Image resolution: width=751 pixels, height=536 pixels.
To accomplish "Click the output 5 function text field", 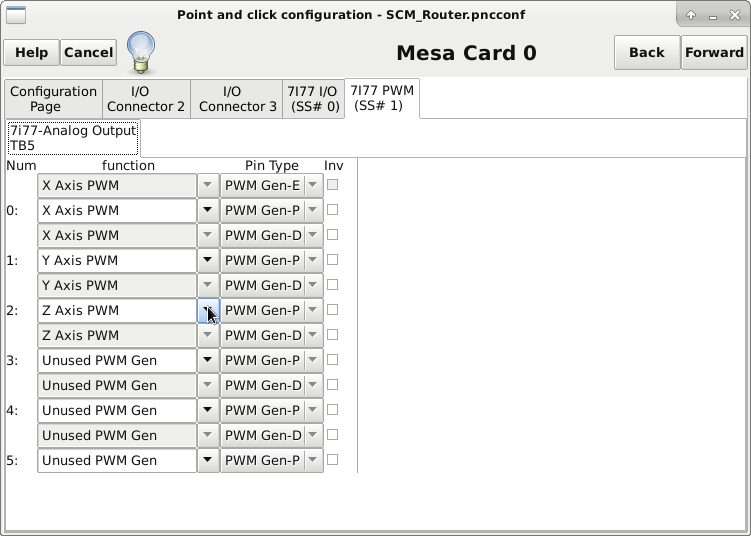I will tap(116, 461).
